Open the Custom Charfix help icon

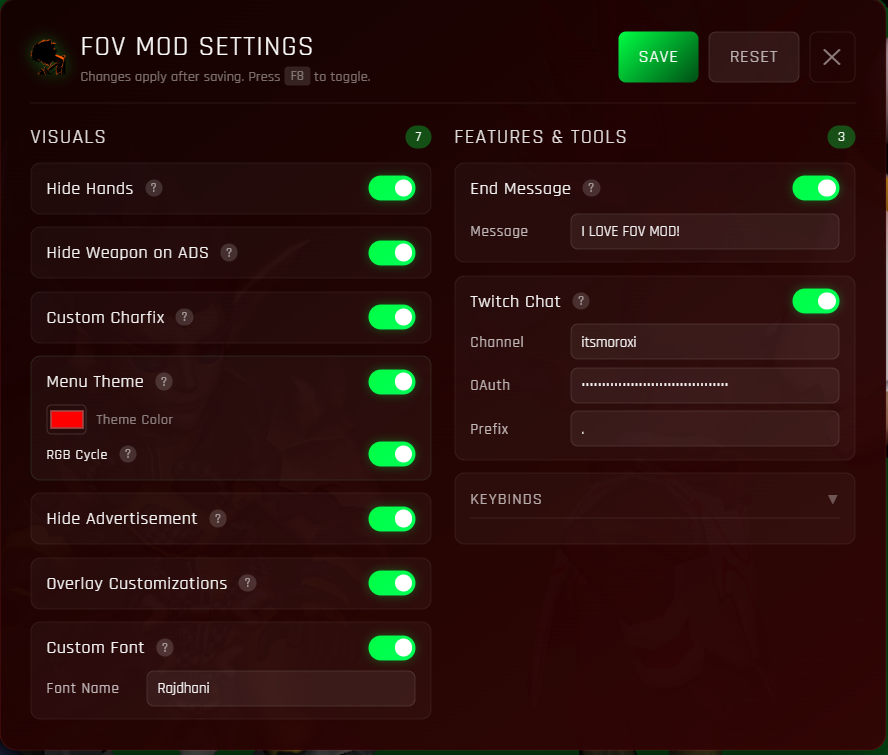point(184,317)
